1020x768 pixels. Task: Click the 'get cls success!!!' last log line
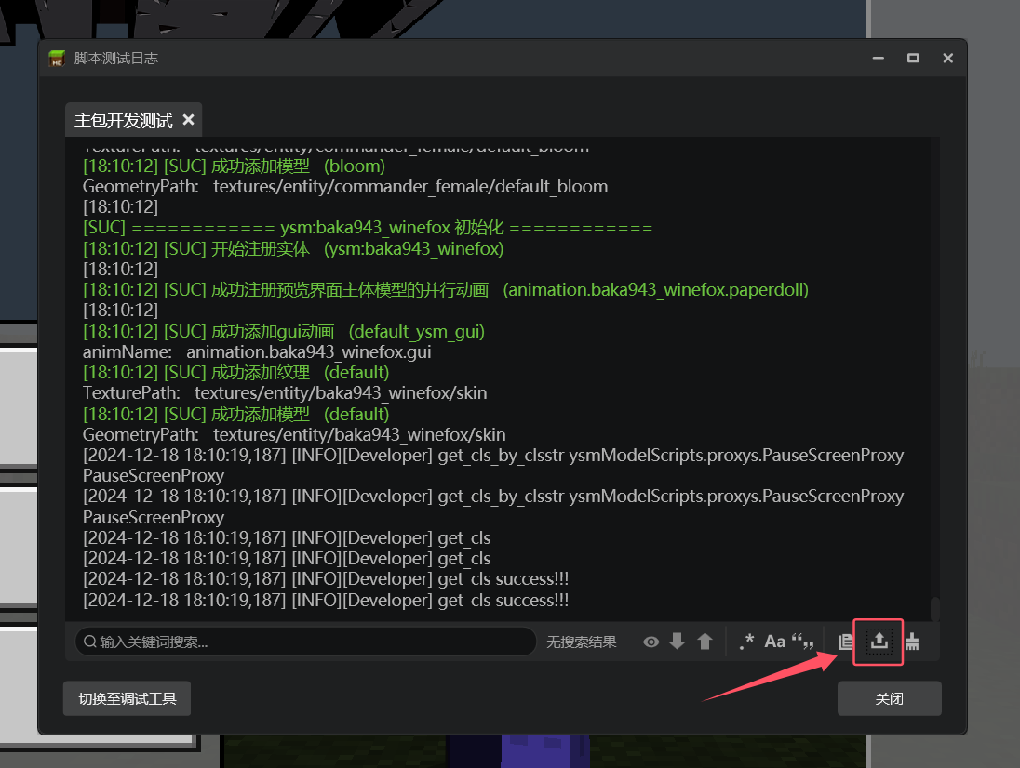tap(326, 600)
